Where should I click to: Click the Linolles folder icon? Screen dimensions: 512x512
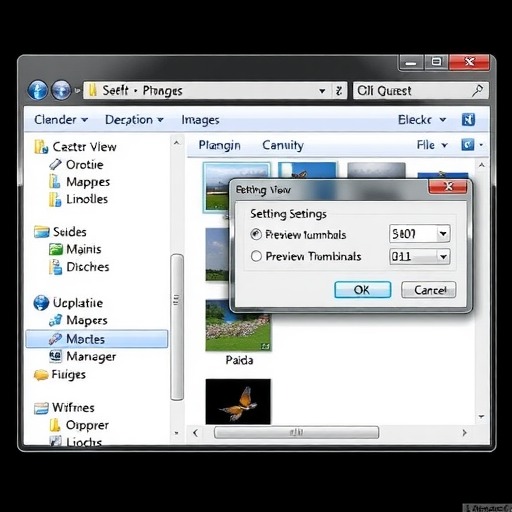(x=55, y=199)
